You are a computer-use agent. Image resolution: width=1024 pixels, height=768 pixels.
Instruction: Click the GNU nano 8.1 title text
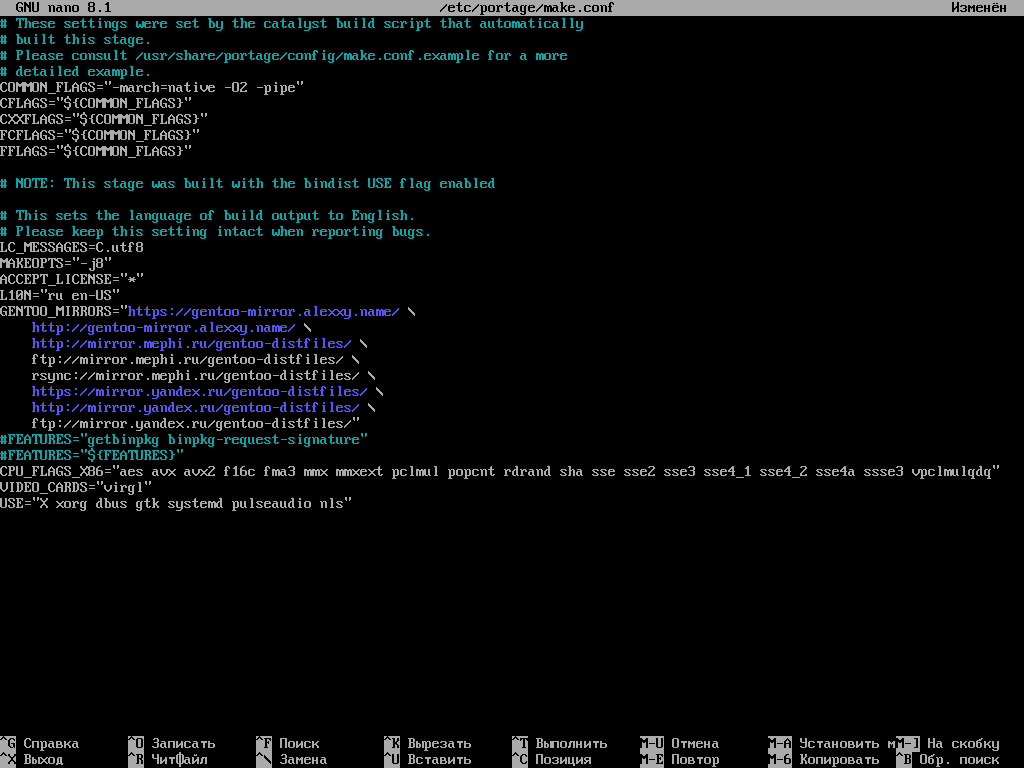(x=63, y=8)
